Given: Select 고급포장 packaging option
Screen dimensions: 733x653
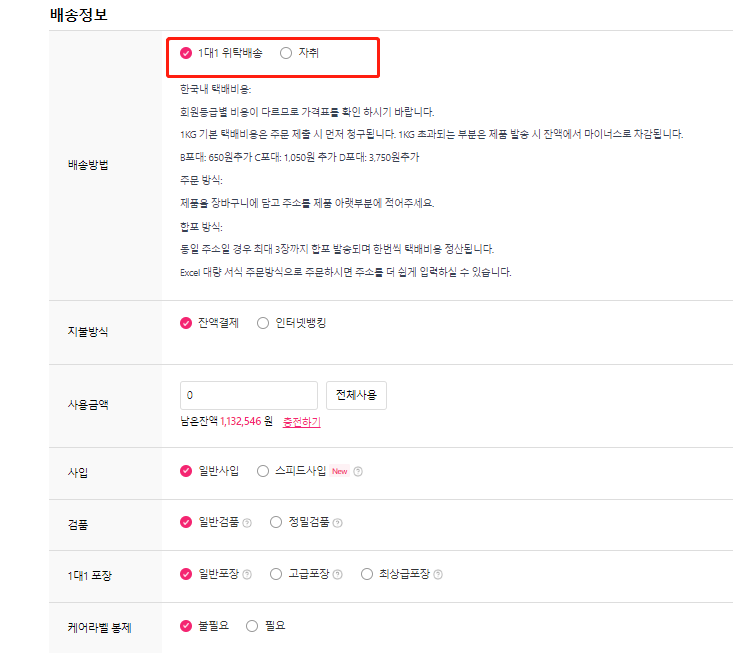Looking at the screenshot, I should click(x=276, y=573).
